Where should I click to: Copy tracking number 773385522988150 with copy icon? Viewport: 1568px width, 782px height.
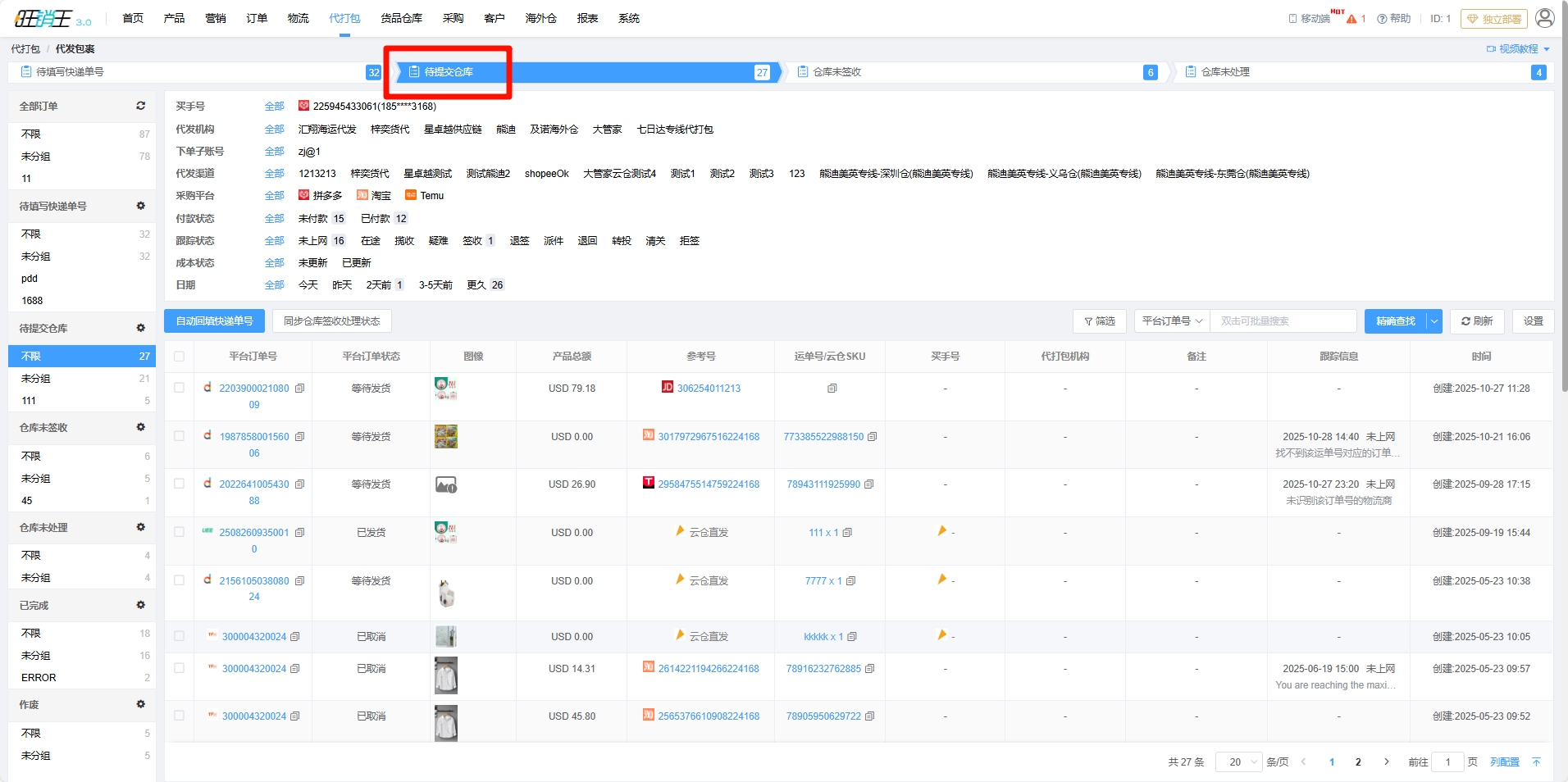click(872, 437)
